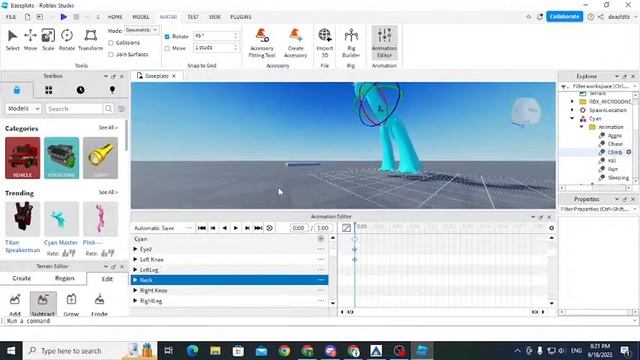The image size is (640, 360).
Task: Expand the LeftLeg track
Action: tap(135, 270)
